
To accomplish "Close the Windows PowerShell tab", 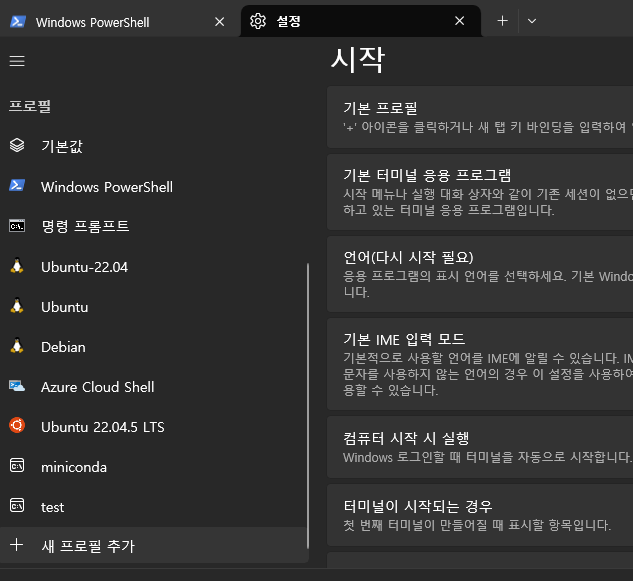I will pos(220,22).
